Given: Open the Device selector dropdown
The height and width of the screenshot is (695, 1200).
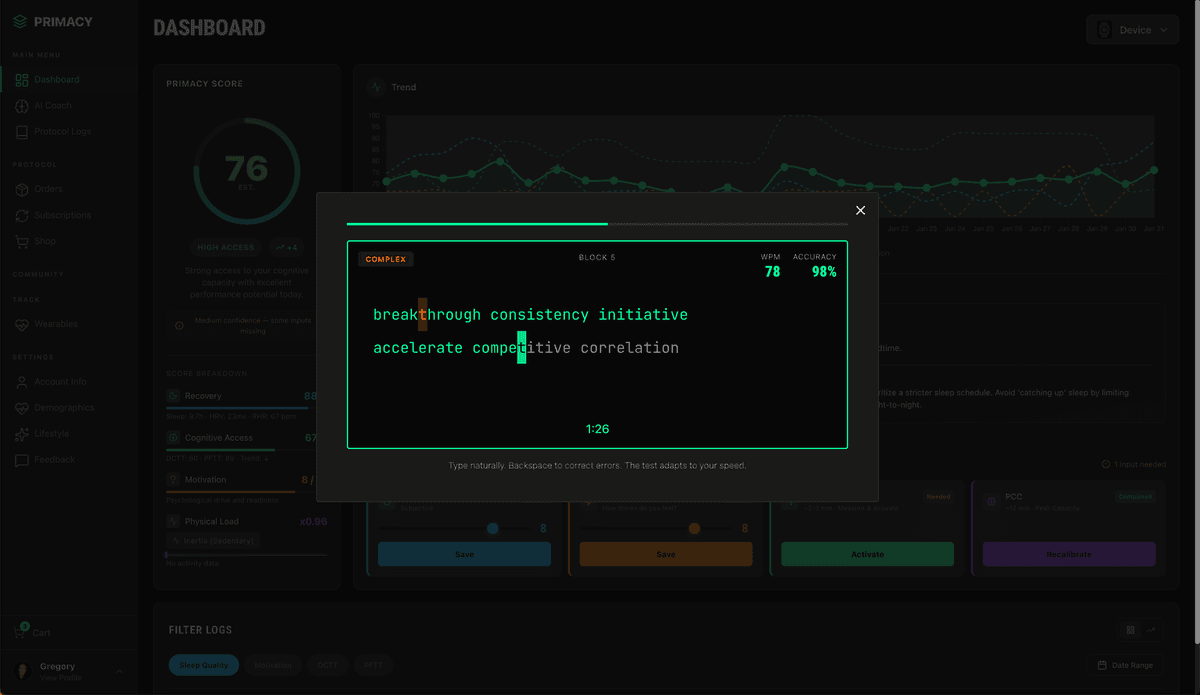Looking at the screenshot, I should click(1131, 29).
